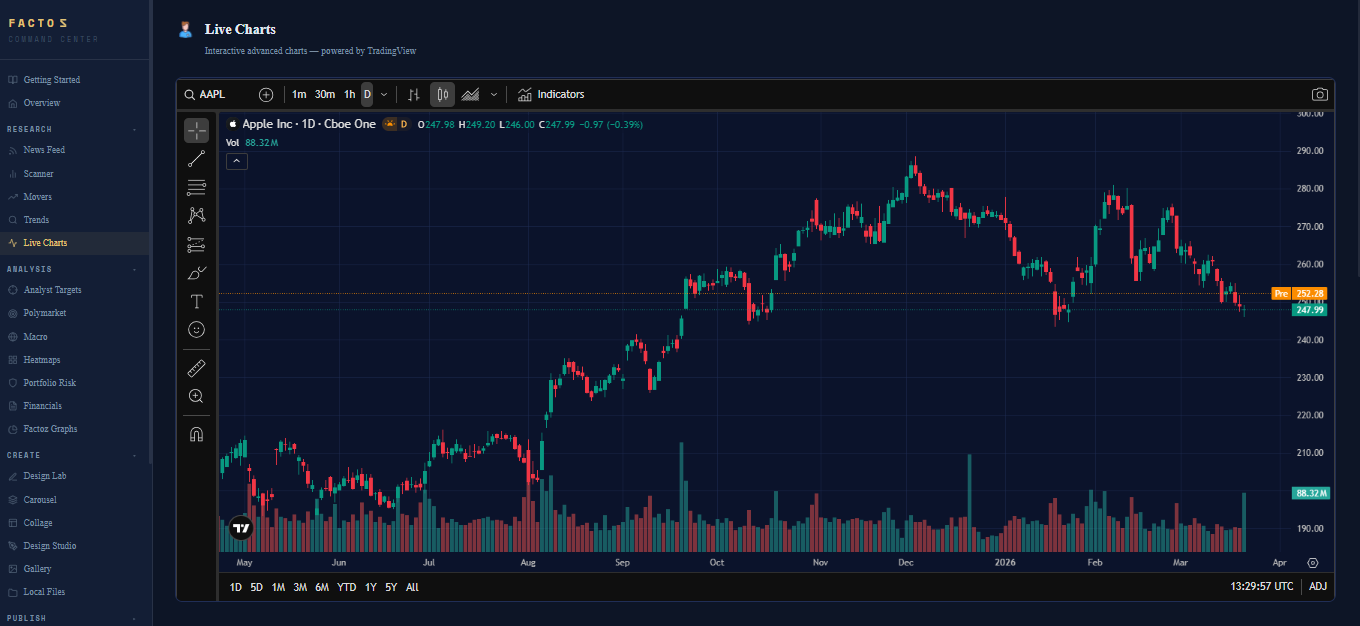Image resolution: width=1360 pixels, height=626 pixels.
Task: Switch chart style to candlesticks
Action: tap(442, 94)
